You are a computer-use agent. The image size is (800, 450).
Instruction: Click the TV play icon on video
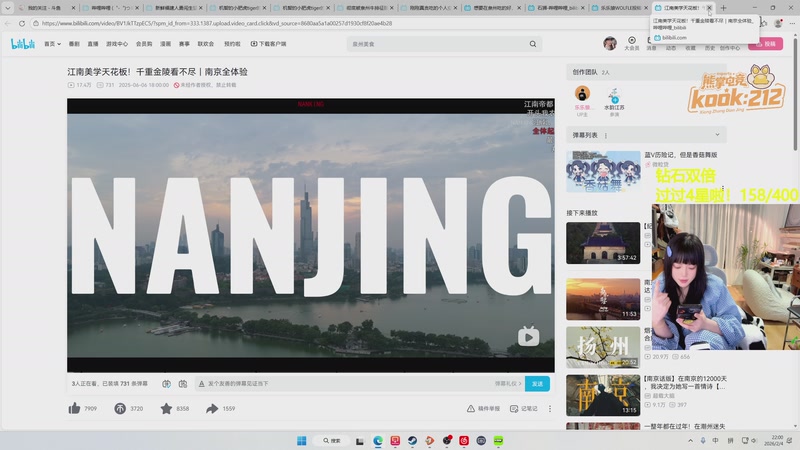pos(529,337)
